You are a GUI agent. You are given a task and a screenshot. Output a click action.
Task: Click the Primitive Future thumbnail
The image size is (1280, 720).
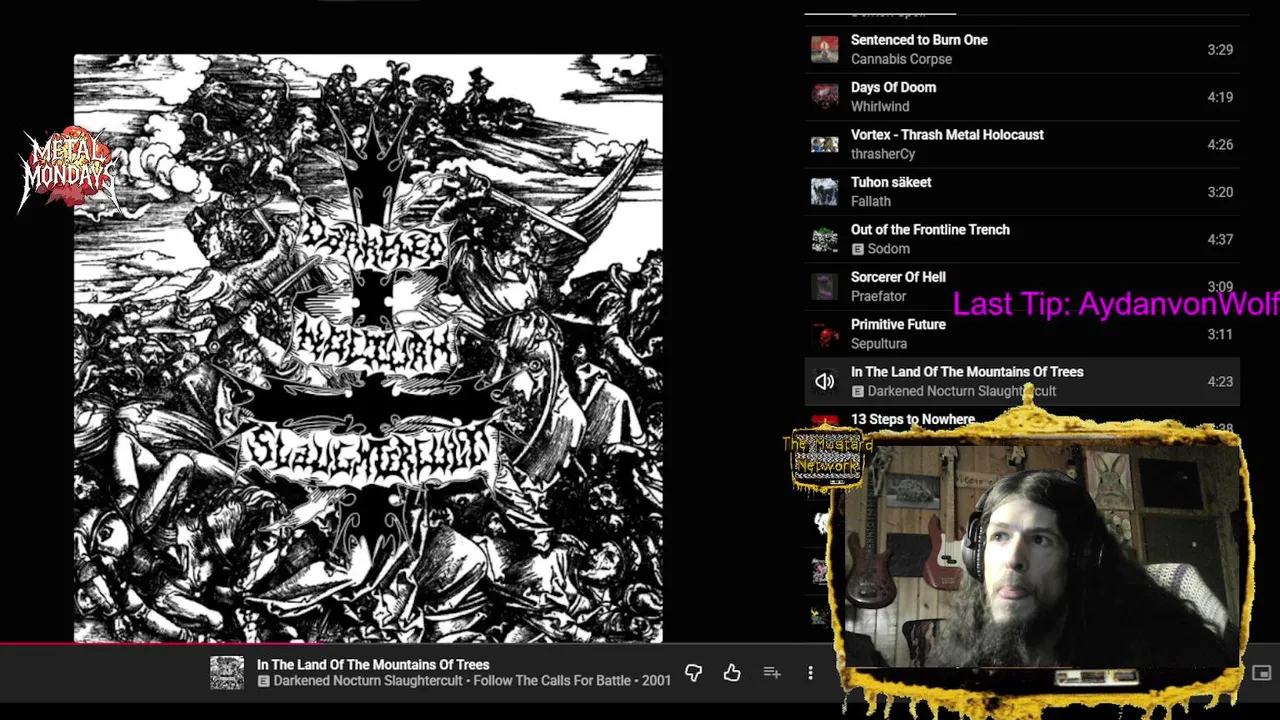point(824,334)
